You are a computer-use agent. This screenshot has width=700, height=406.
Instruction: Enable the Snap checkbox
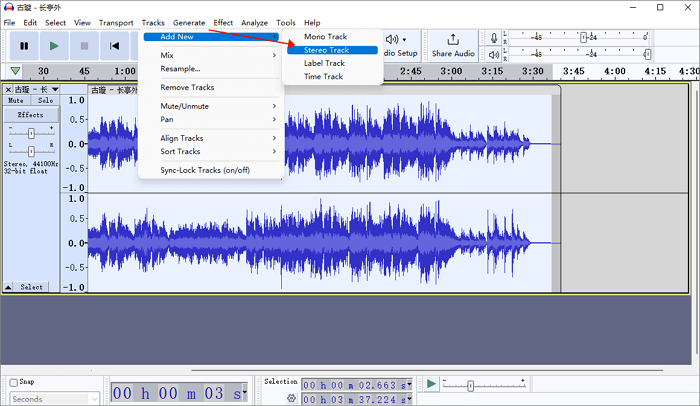coord(14,382)
